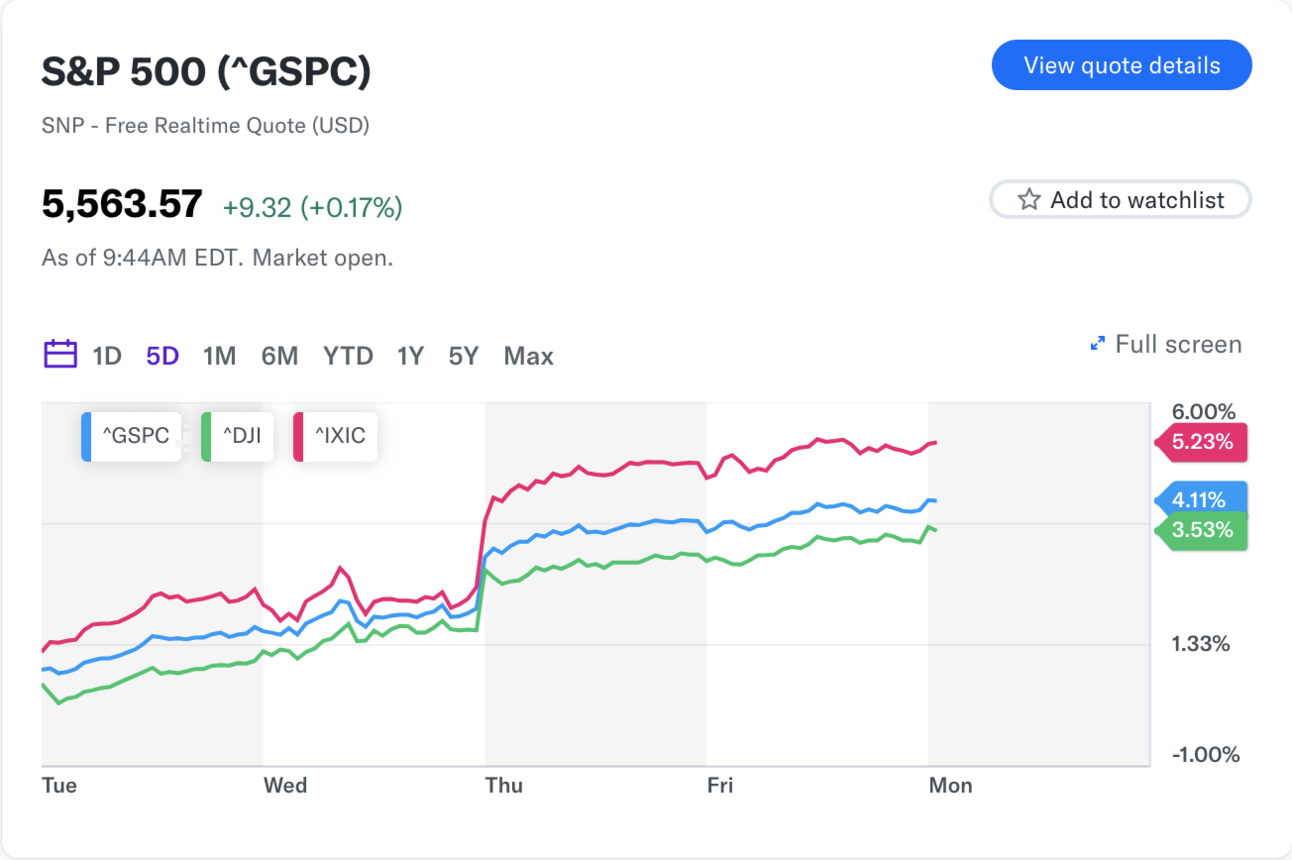This screenshot has height=860, width=1292.
Task: Show the YTD chart range
Action: click(348, 356)
